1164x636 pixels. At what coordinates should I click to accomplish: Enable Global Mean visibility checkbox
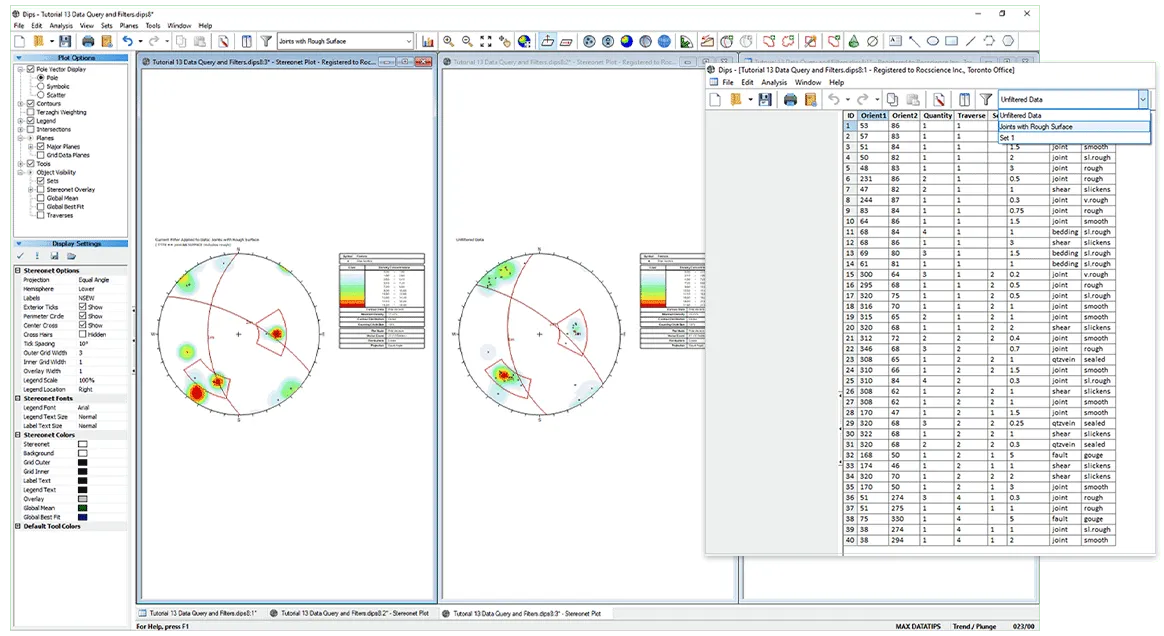click(41, 198)
